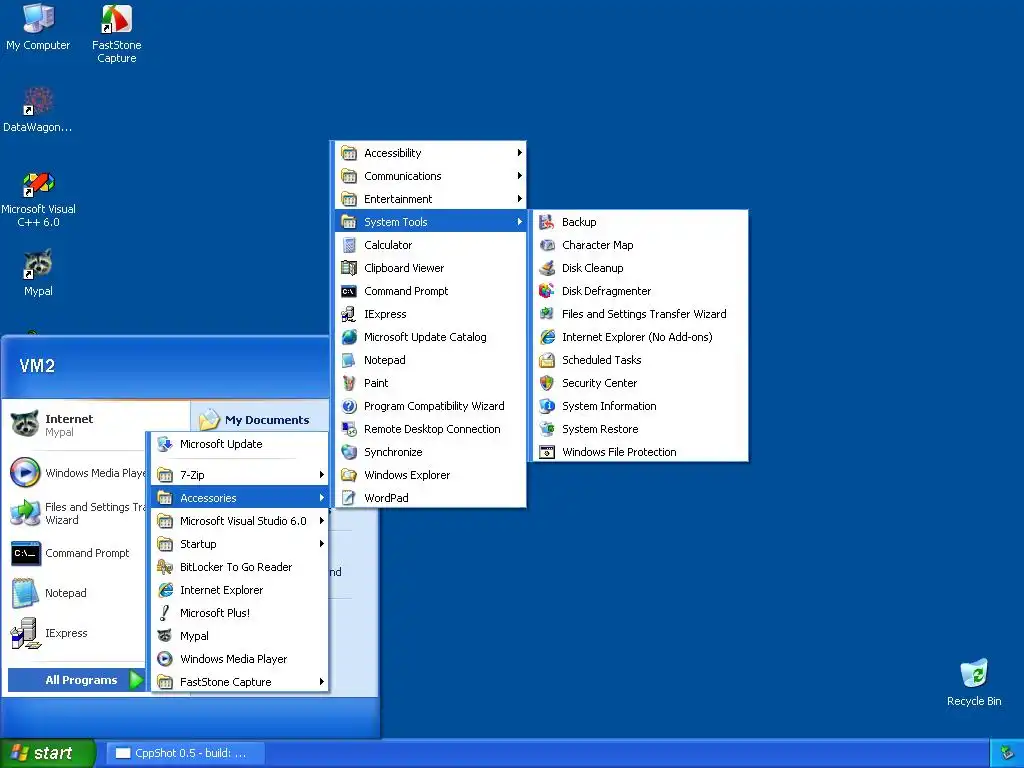The width and height of the screenshot is (1024, 768).
Task: Click the System Restore icon
Action: pos(547,428)
